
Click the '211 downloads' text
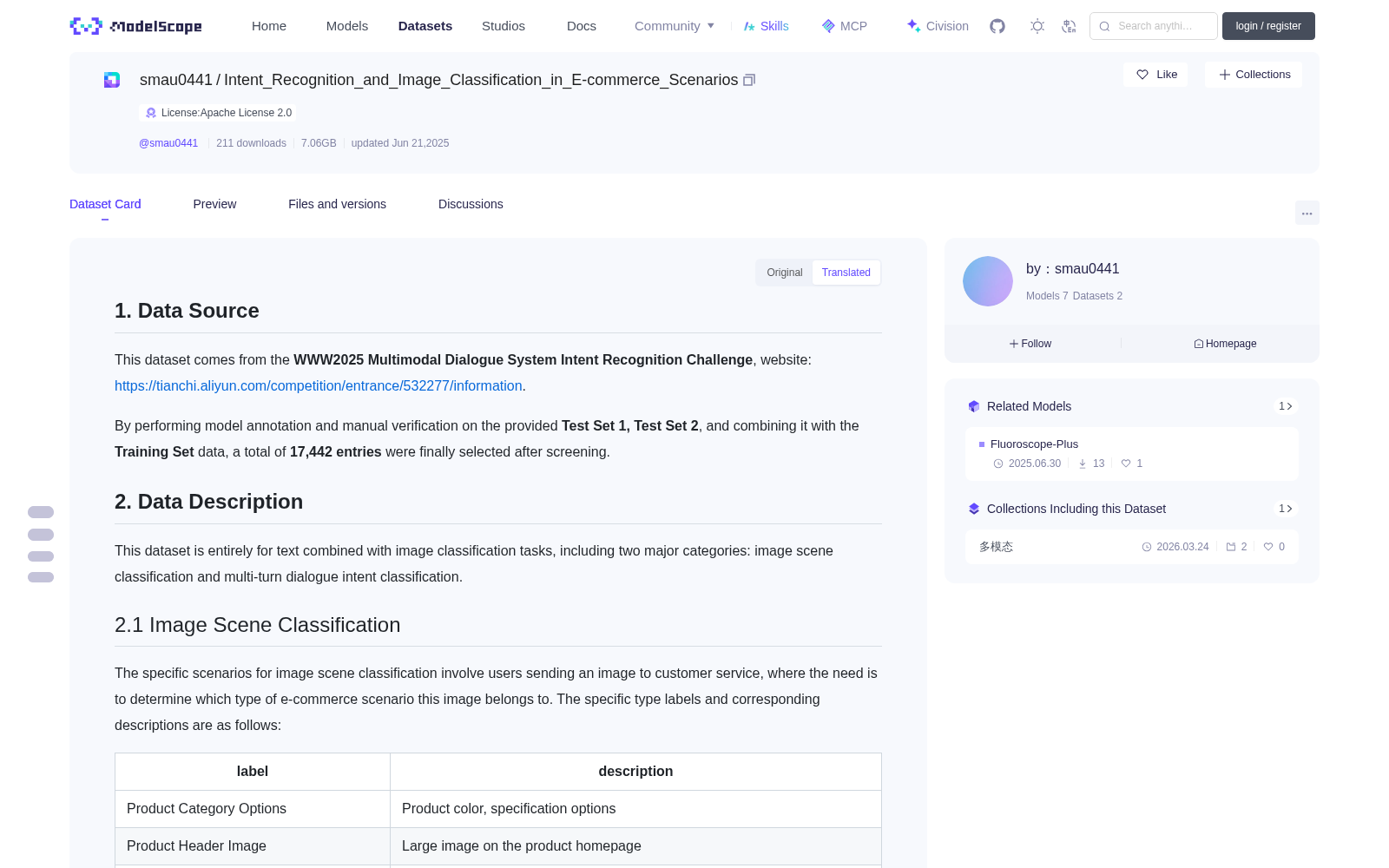coord(251,143)
